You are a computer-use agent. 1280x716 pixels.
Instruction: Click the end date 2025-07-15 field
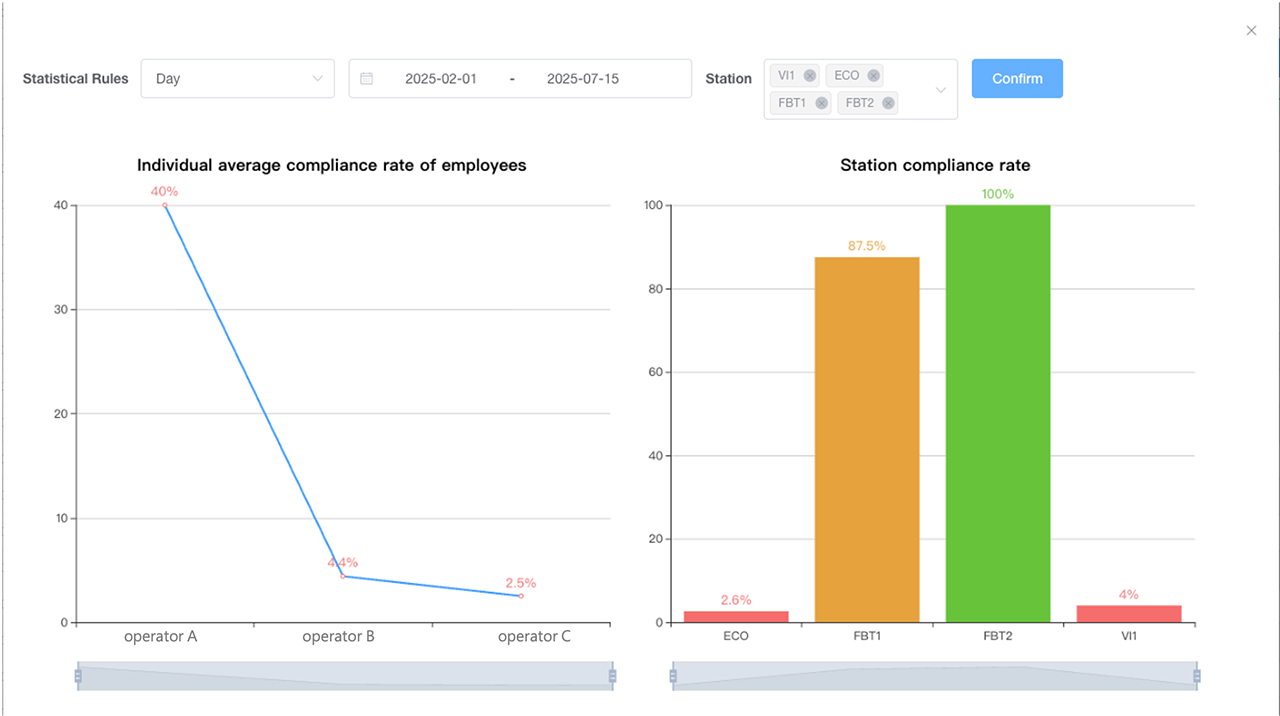(x=582, y=79)
